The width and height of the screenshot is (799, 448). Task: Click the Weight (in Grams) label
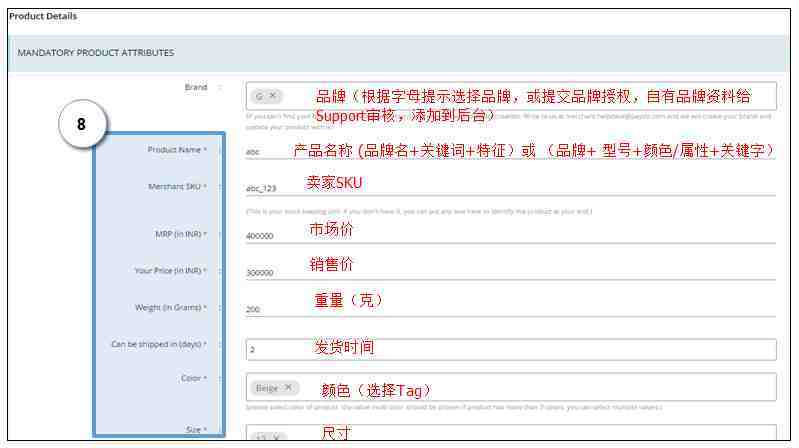[x=171, y=307]
